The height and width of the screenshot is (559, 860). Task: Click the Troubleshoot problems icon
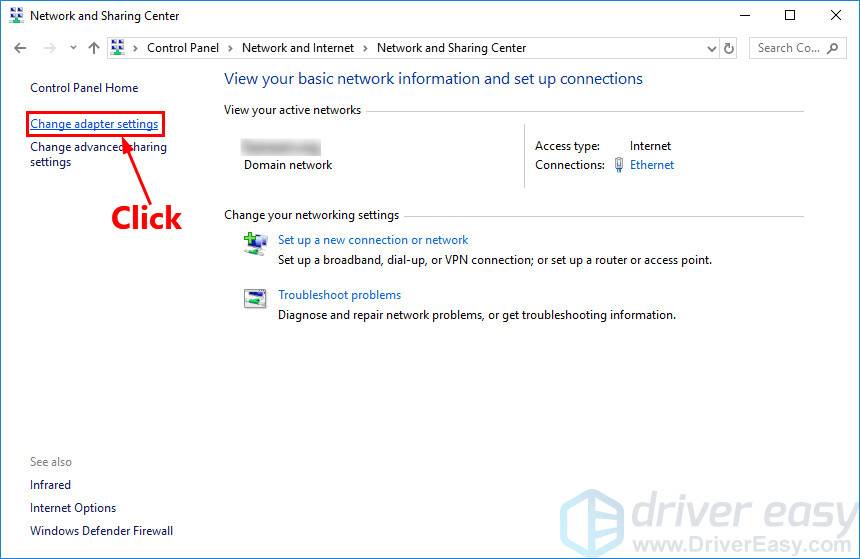click(255, 299)
